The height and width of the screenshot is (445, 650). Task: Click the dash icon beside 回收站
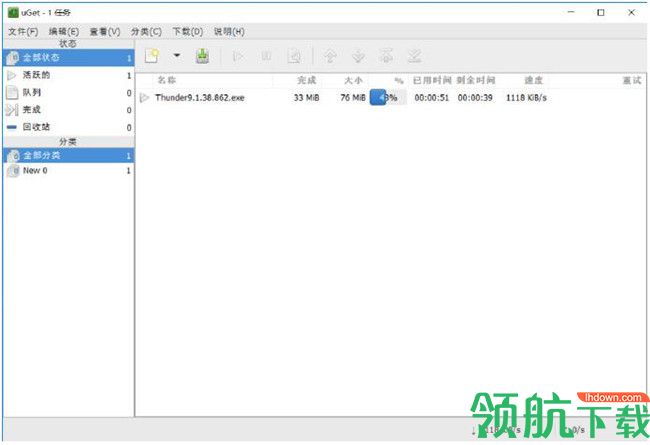pyautogui.click(x=12, y=127)
